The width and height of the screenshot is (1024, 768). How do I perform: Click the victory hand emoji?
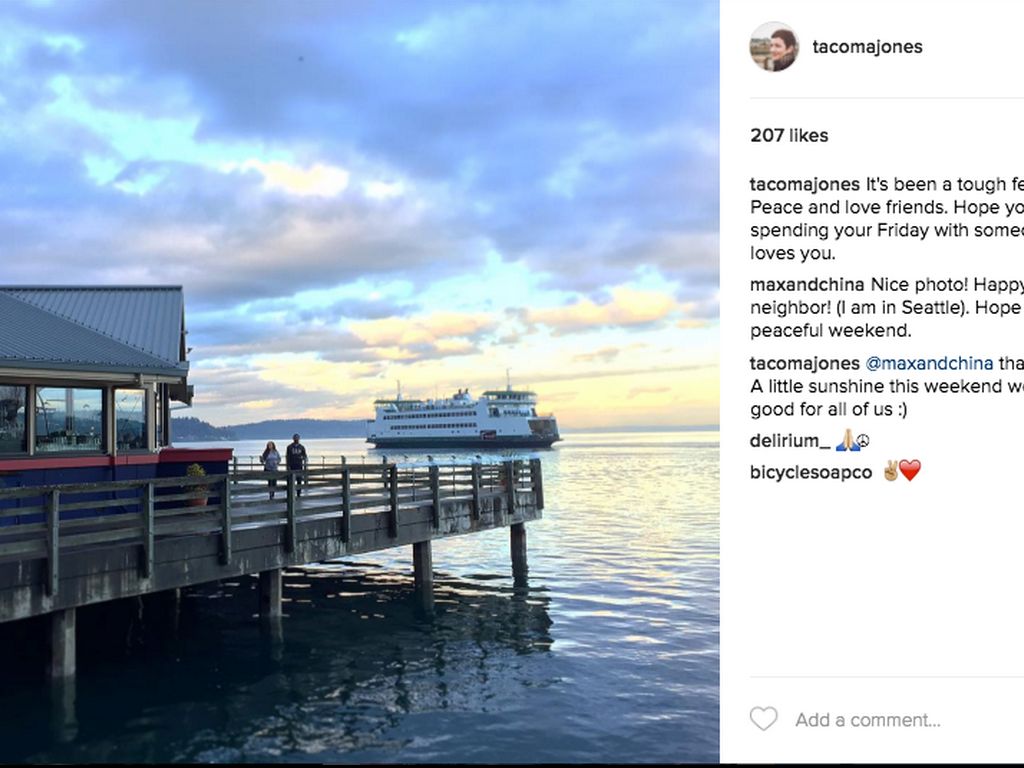889,471
